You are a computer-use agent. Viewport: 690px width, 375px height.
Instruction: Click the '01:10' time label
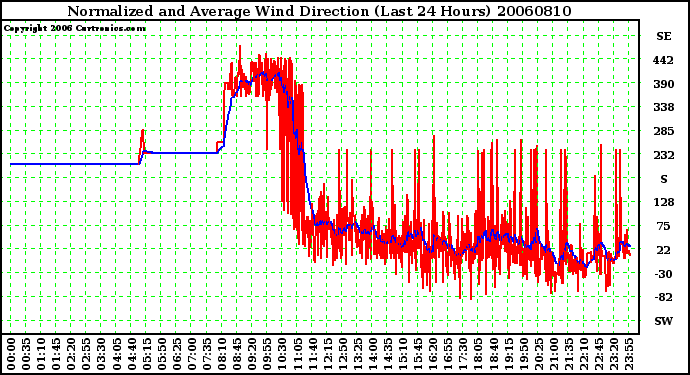click(41, 354)
